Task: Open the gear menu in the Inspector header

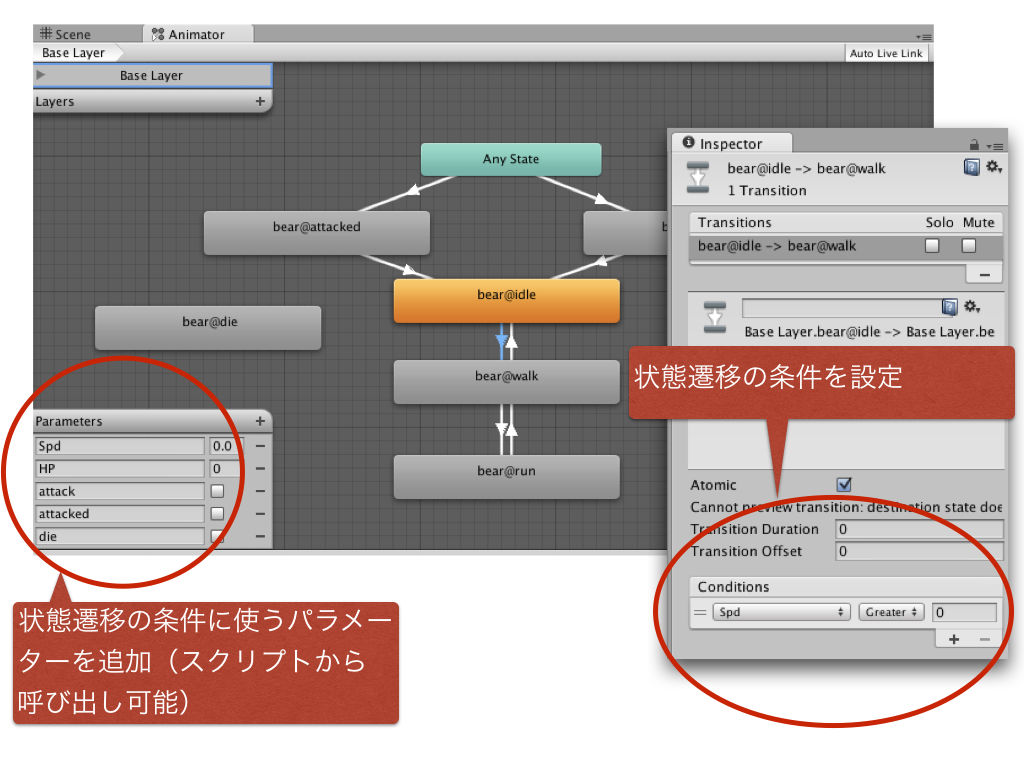Action: pyautogui.click(x=993, y=167)
